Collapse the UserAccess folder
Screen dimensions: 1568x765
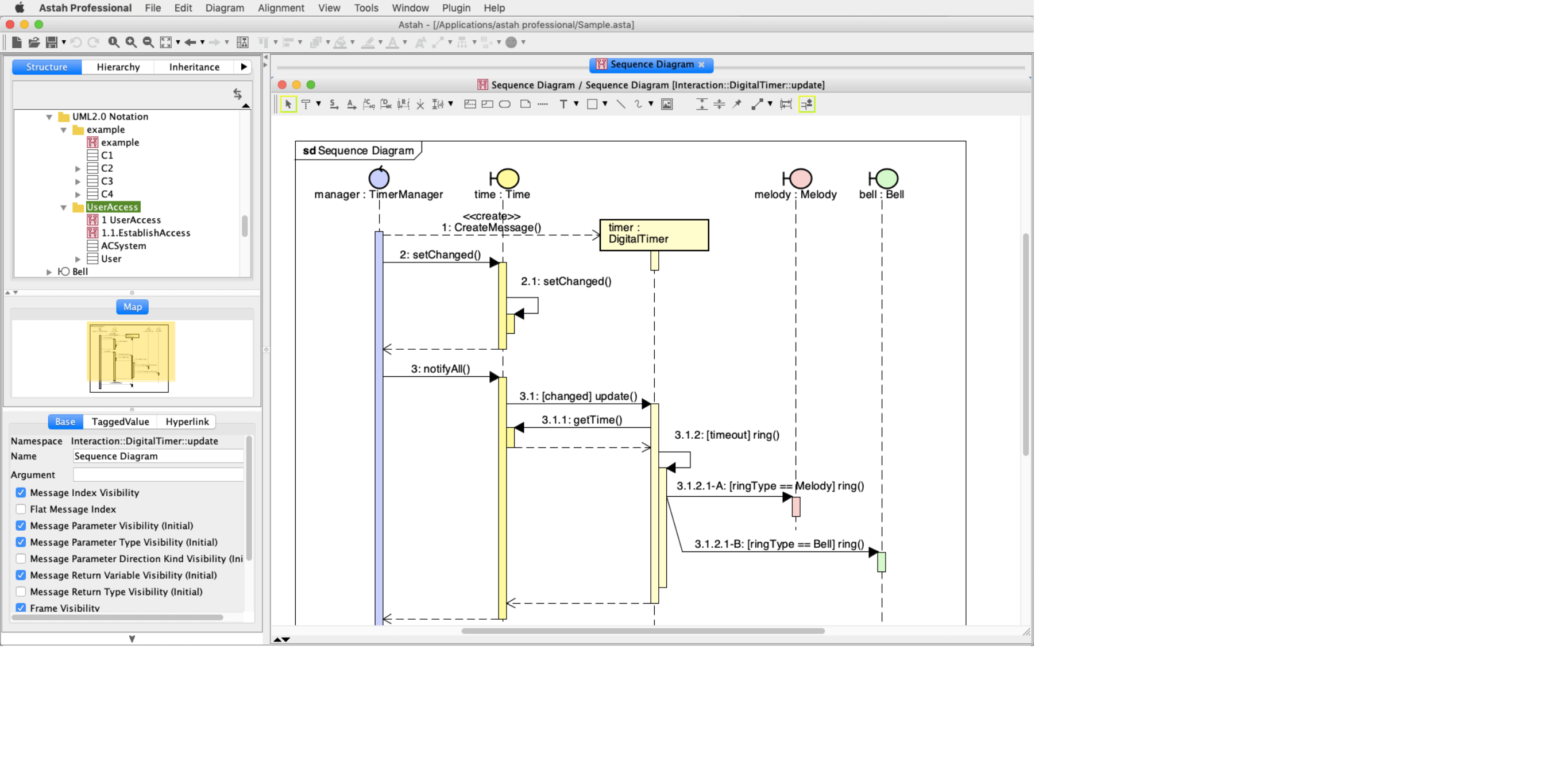pyautogui.click(x=63, y=207)
